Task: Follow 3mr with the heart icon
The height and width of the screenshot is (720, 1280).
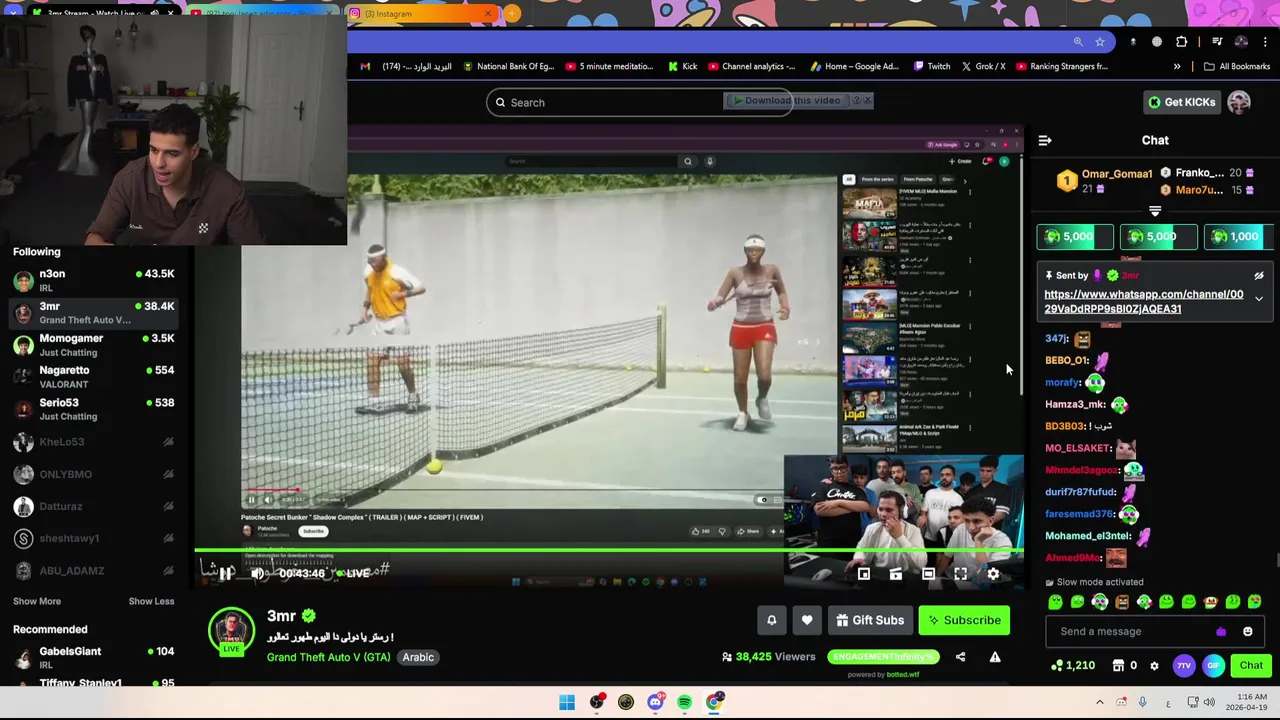Action: point(807,620)
